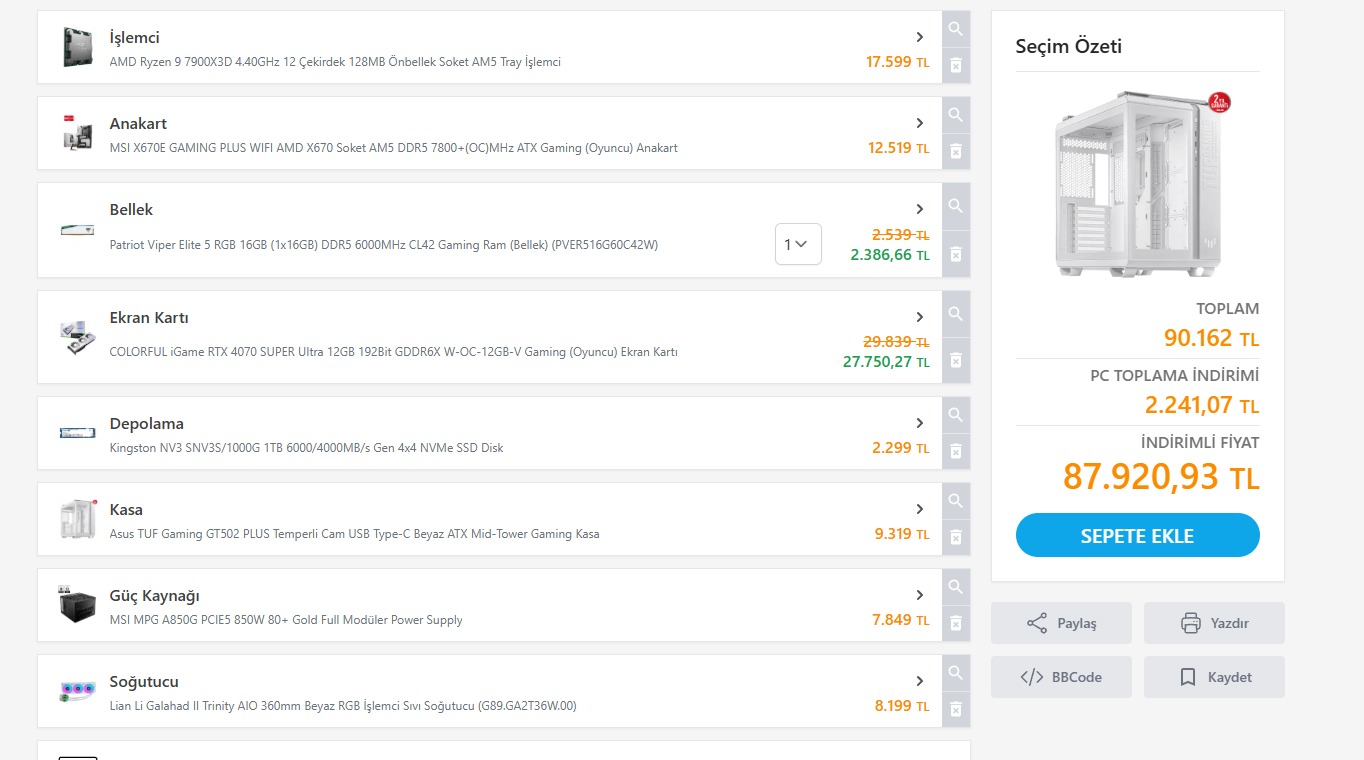Click the 27.750,27 TL graphics card price
The width and height of the screenshot is (1364, 760).
tap(886, 362)
